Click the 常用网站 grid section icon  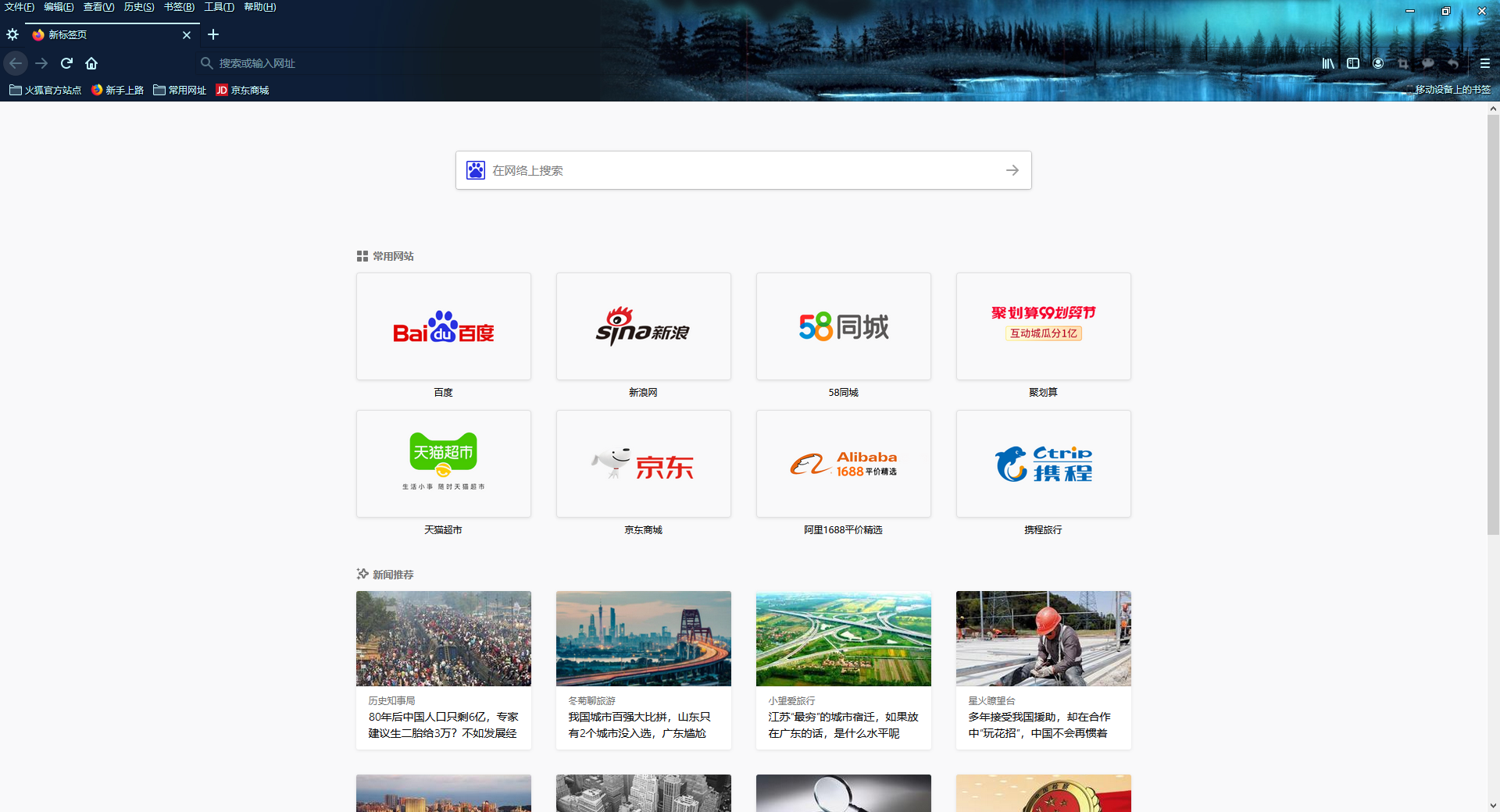(362, 256)
